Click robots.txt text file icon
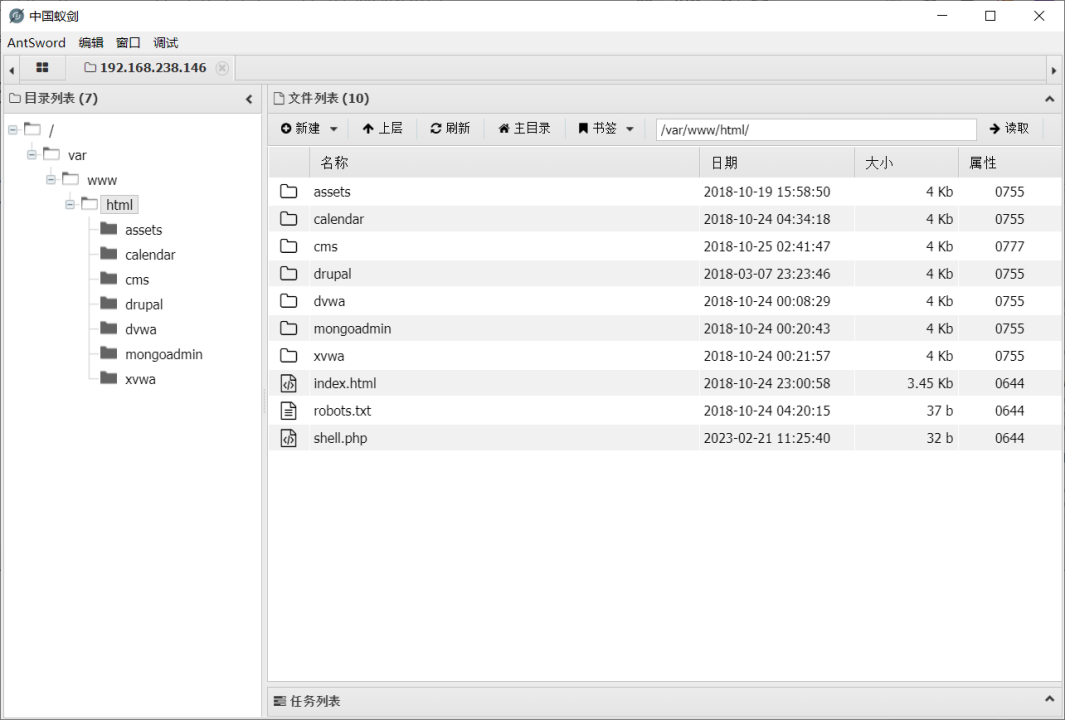Image resolution: width=1065 pixels, height=720 pixels. click(289, 410)
